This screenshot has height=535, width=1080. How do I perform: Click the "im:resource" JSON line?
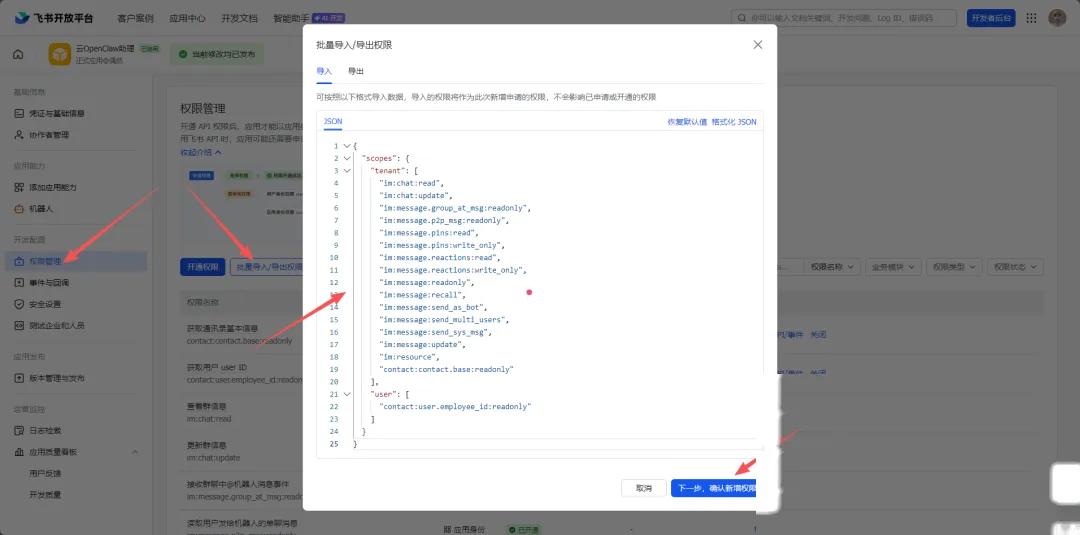pos(409,357)
